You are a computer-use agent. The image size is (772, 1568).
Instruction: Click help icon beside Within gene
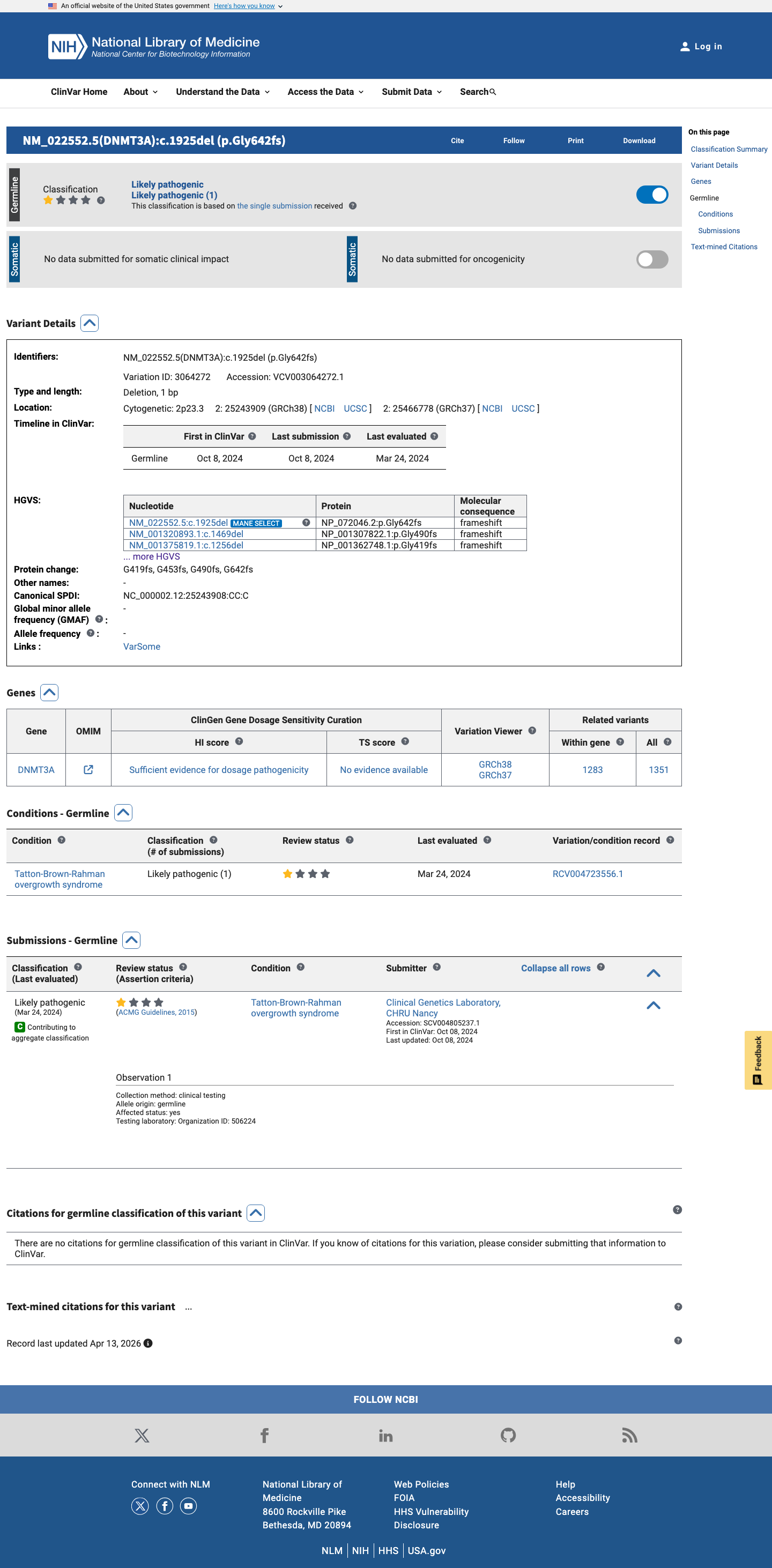tap(620, 741)
